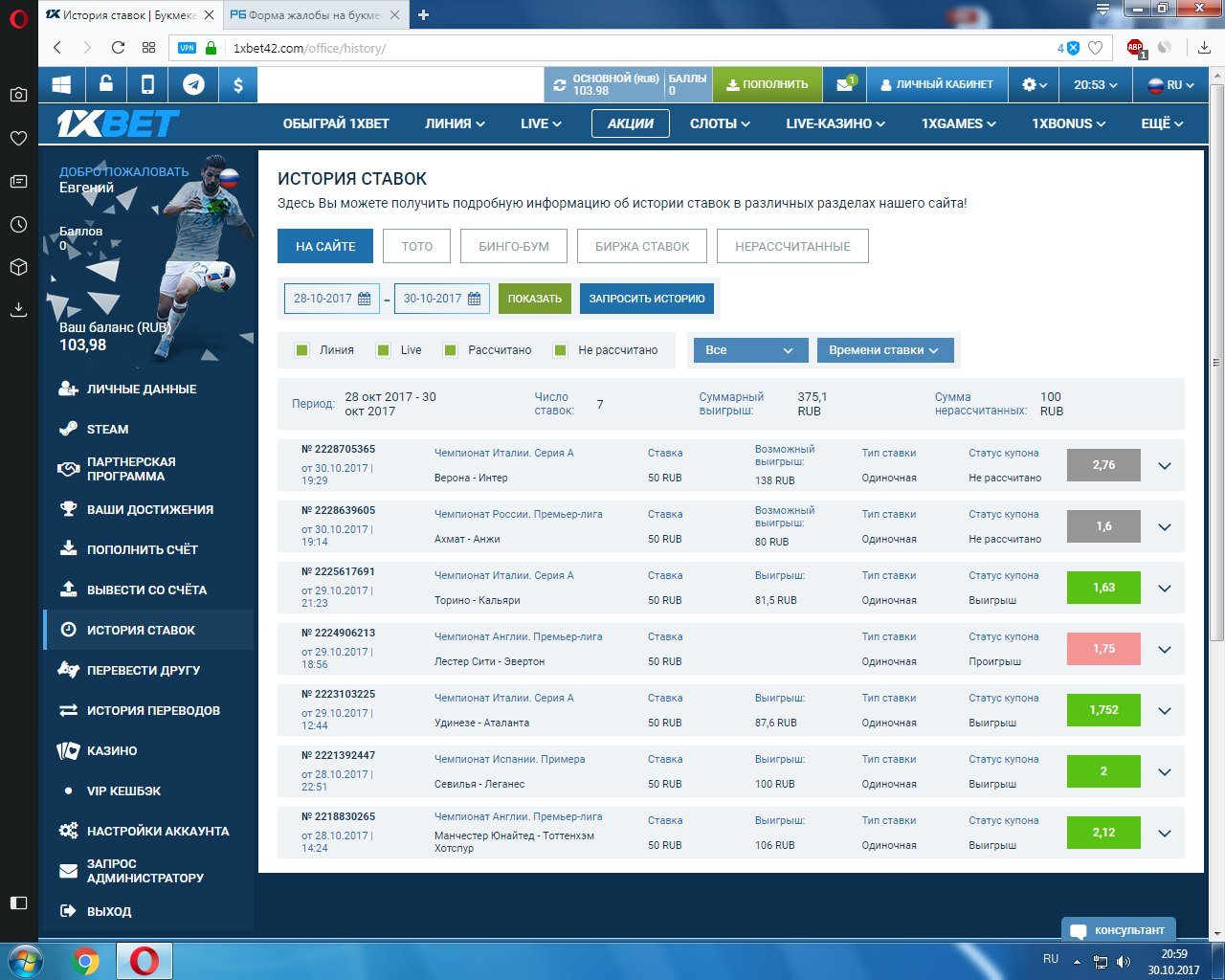Image resolution: width=1225 pixels, height=980 pixels.
Task: Go back with the browser back arrow
Action: pyautogui.click(x=57, y=48)
